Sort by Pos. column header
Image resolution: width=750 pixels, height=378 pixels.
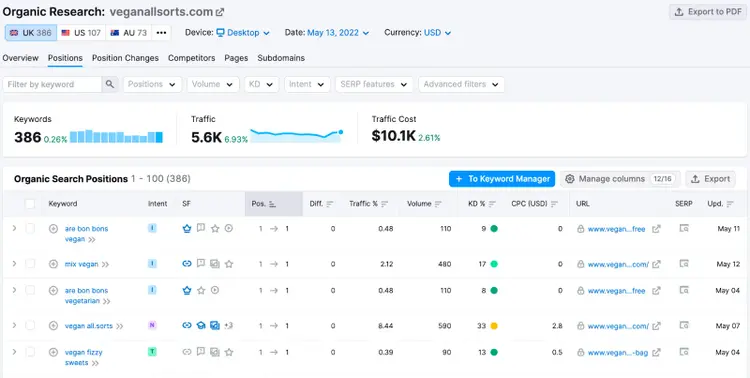click(274, 204)
